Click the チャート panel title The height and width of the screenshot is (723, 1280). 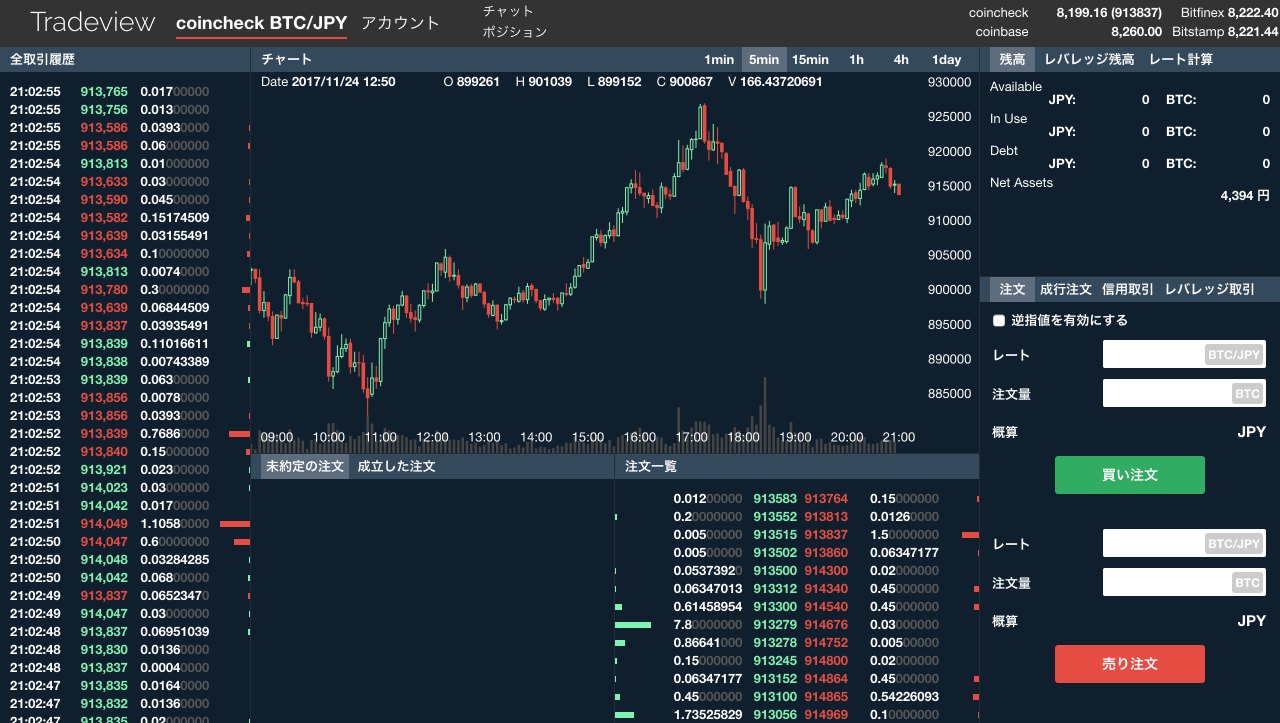(286, 59)
